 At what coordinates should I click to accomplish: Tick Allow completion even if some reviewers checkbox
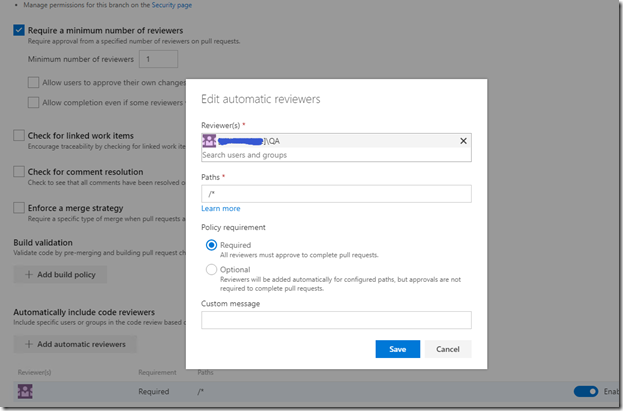point(33,103)
